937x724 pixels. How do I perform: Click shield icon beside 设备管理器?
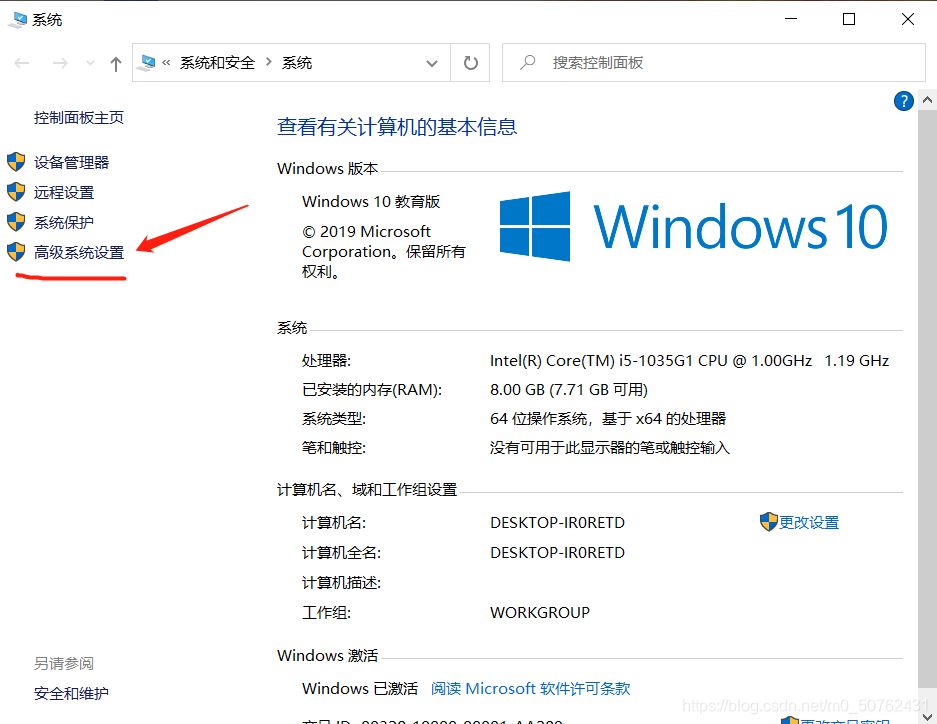click(16, 162)
